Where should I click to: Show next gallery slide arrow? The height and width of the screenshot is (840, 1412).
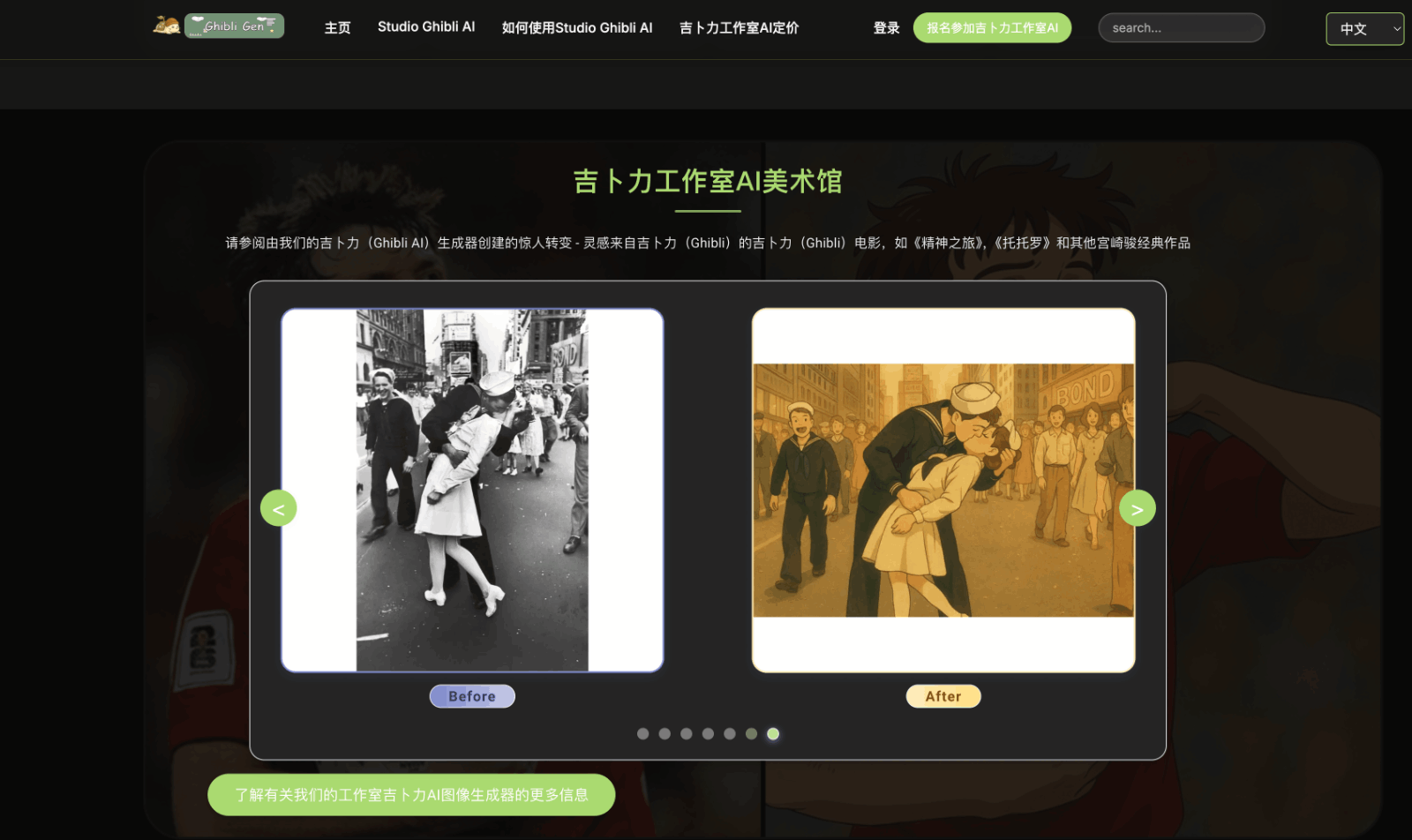coord(1138,508)
